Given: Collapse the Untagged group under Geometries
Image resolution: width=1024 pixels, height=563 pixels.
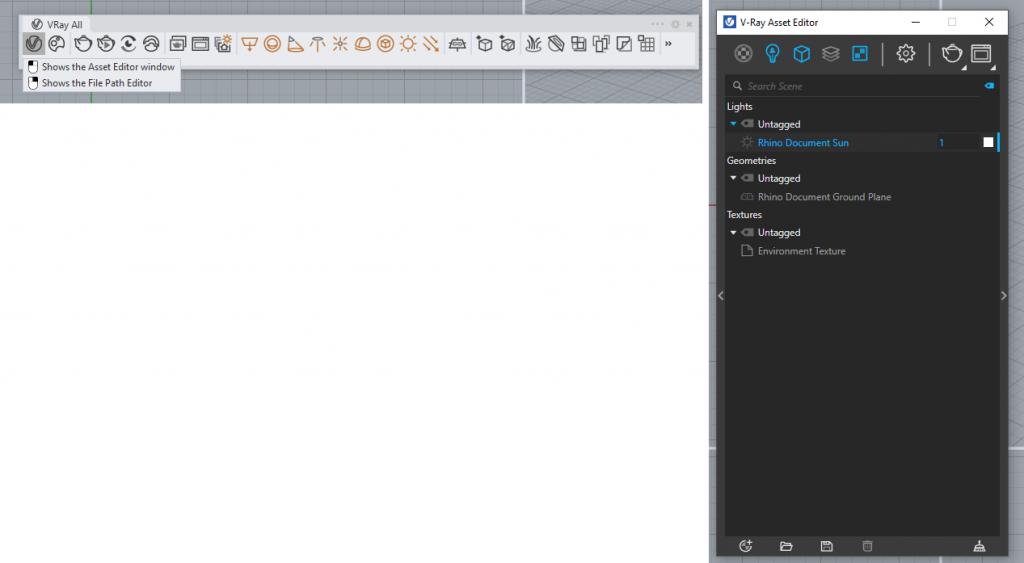Looking at the screenshot, I should point(733,178).
